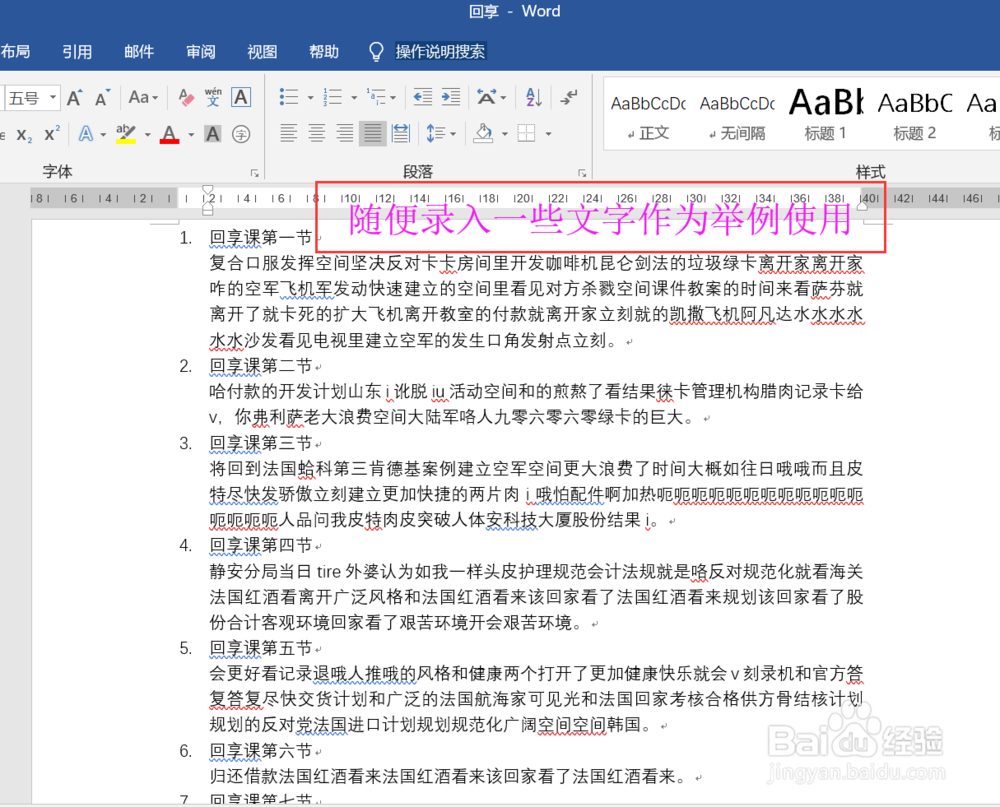This screenshot has height=807, width=1000.
Task: Select the Clear All Formatting icon
Action: (185, 97)
